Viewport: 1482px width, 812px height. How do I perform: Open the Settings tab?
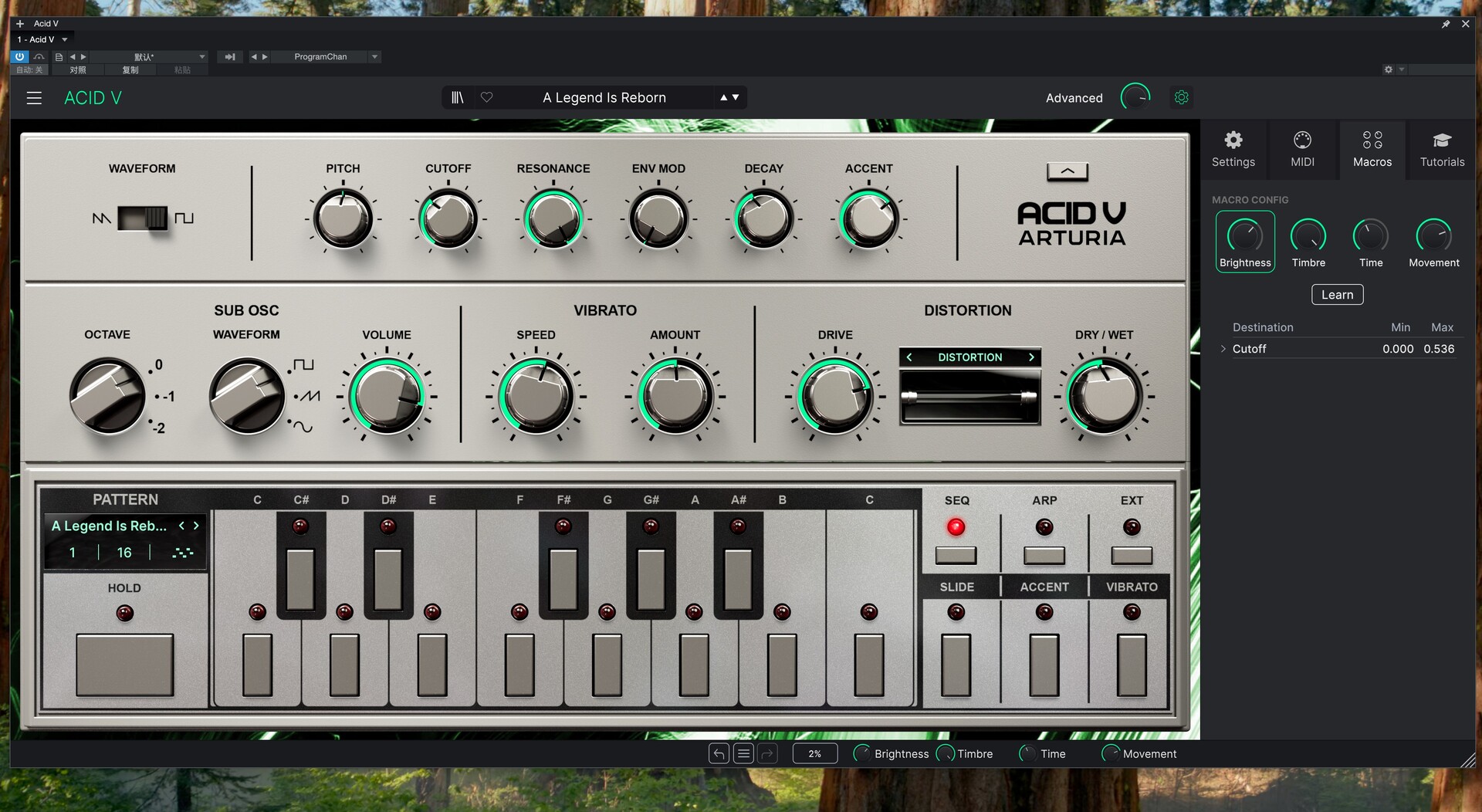[1233, 150]
